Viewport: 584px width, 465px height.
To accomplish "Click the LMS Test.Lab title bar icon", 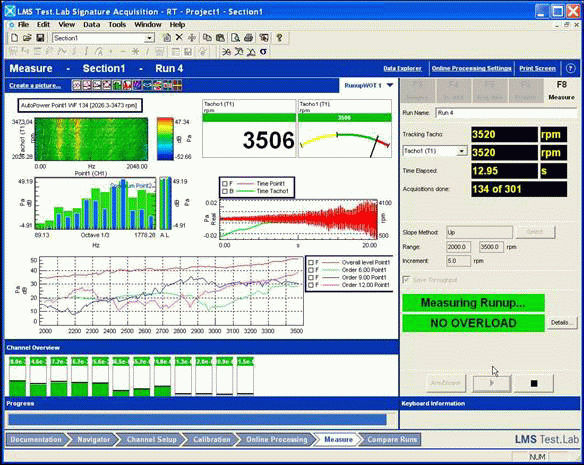I will click(x=10, y=11).
